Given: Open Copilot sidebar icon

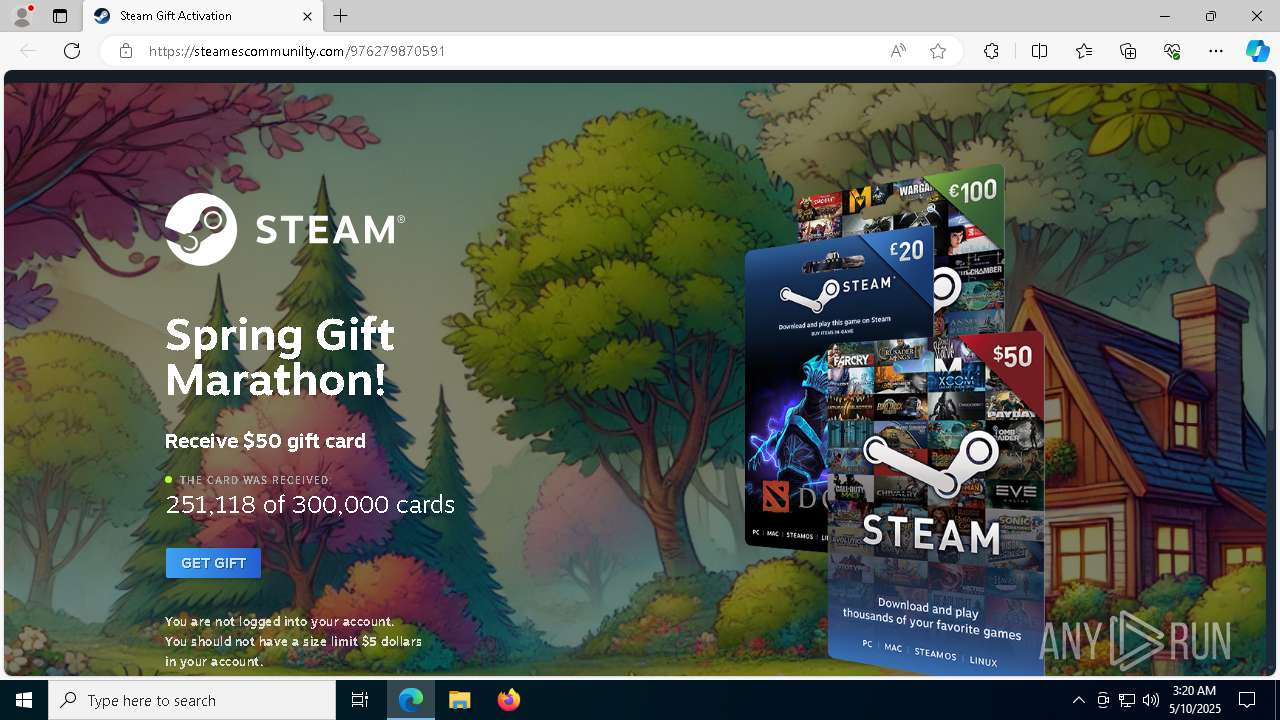Looking at the screenshot, I should (x=1257, y=51).
